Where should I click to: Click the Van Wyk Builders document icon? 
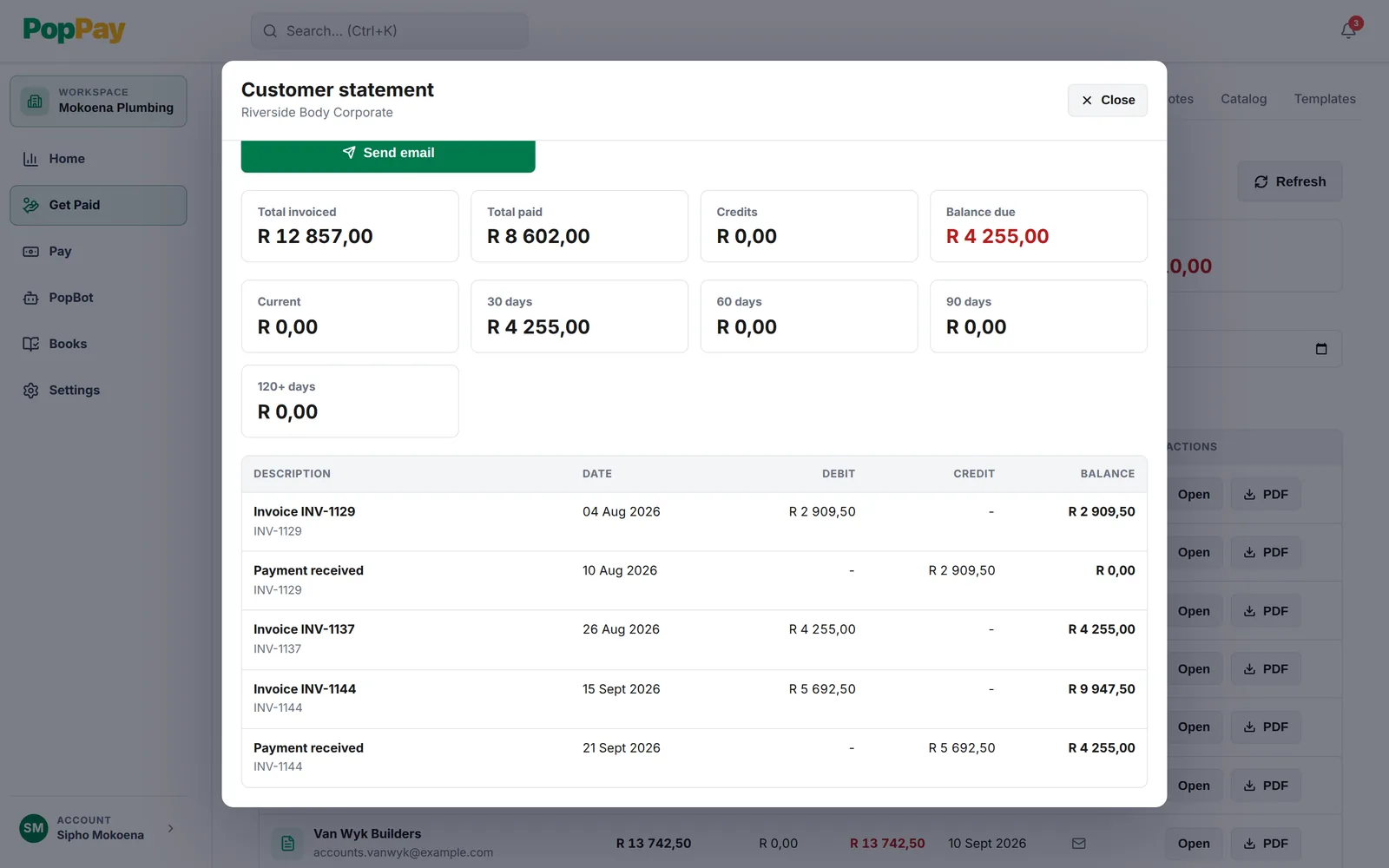287,843
